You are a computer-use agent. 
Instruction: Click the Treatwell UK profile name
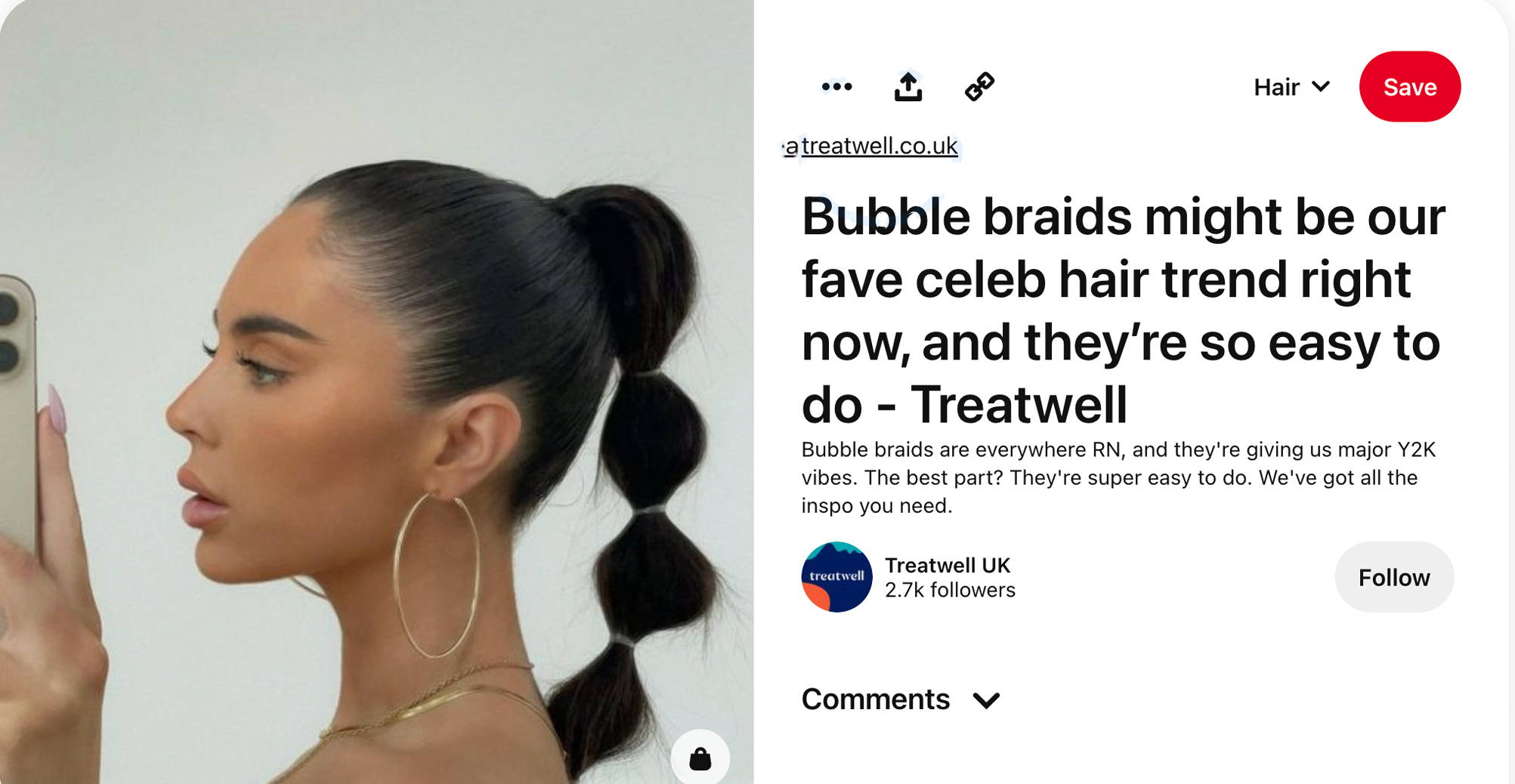[947, 565]
